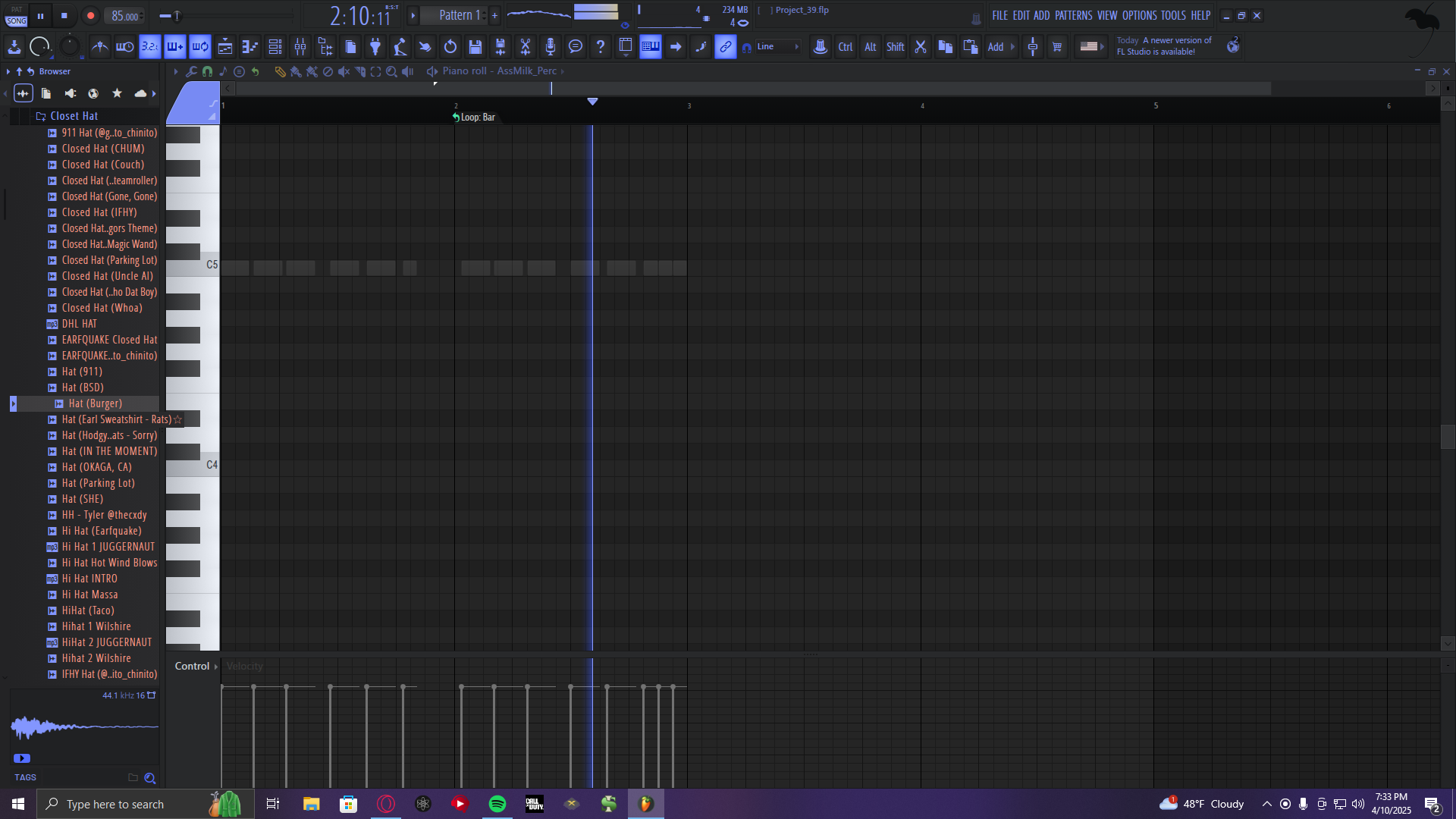
Task: Toggle PAT/SONG mode switch
Action: pos(16,15)
